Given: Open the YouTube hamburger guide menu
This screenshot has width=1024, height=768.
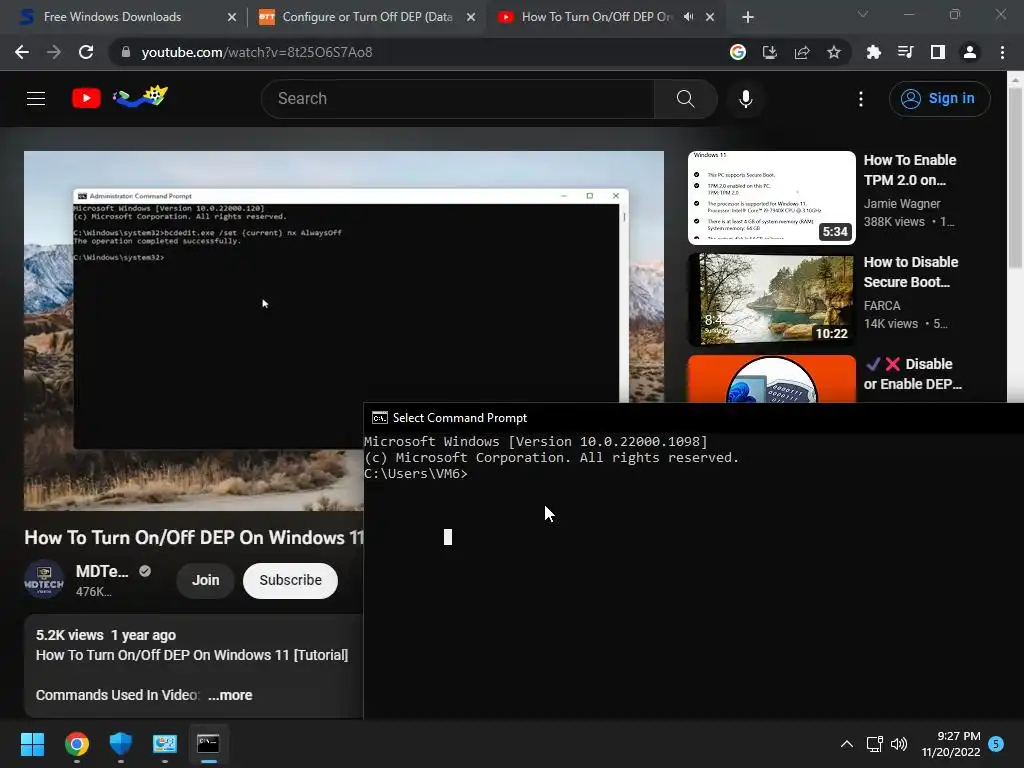Looking at the screenshot, I should 36,99.
